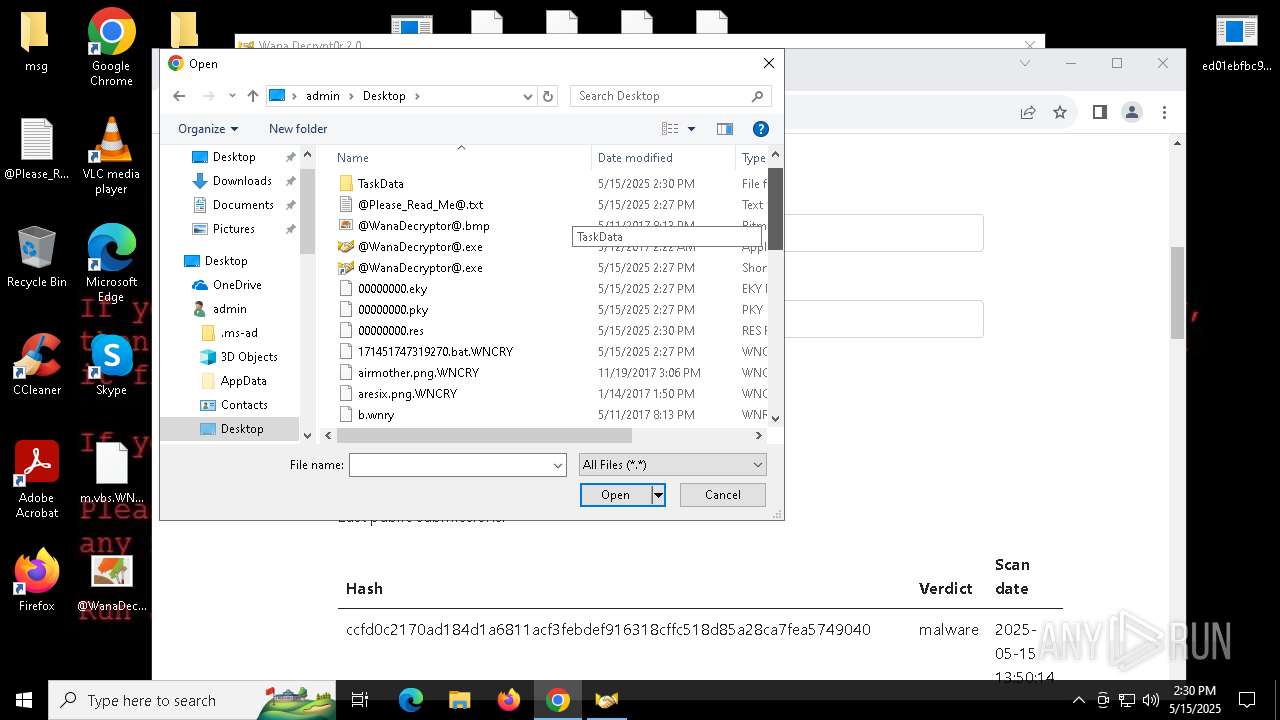Expand the view options dropdown arrow
Viewport: 1280px width, 720px height.
691,129
